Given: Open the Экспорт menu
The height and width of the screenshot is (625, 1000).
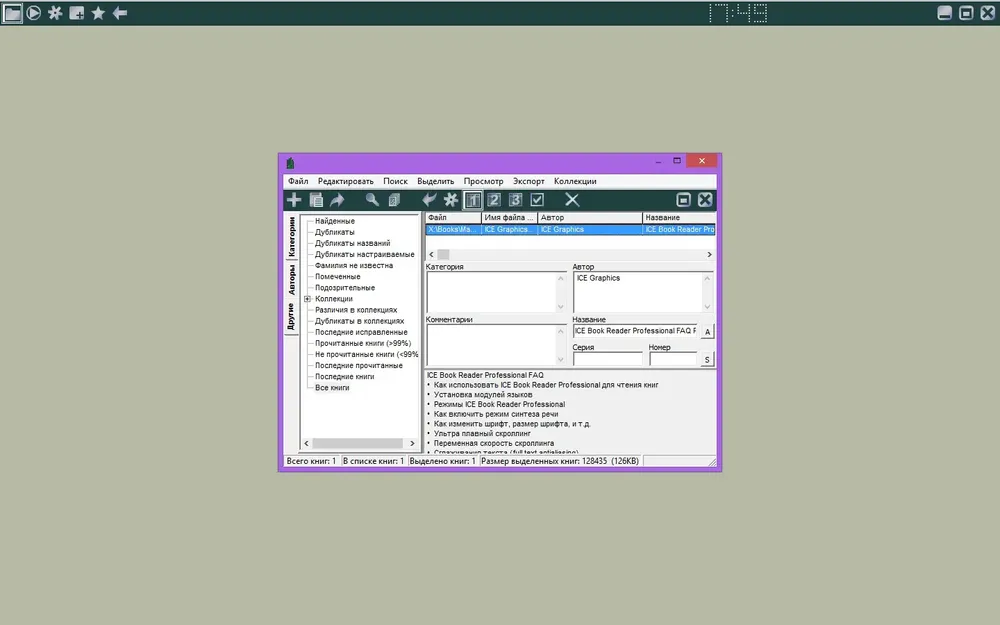Looking at the screenshot, I should (x=529, y=181).
